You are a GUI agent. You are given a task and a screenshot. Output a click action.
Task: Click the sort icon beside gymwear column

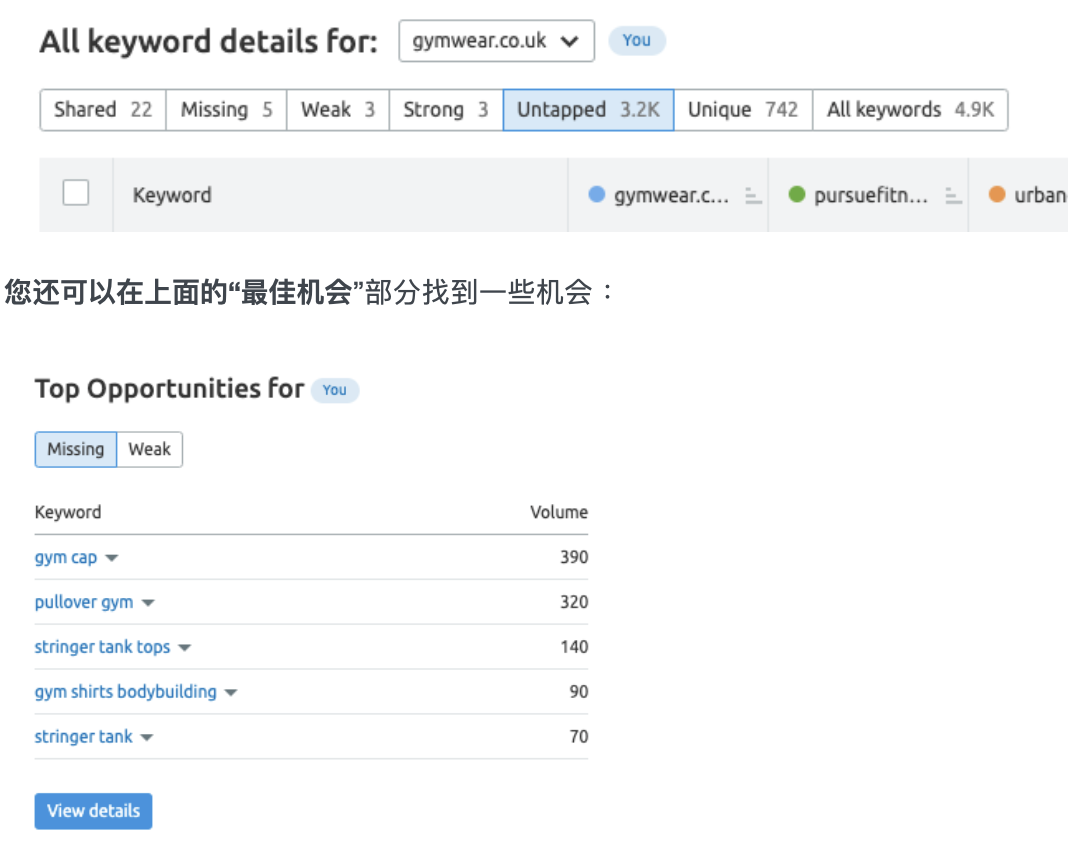point(753,196)
